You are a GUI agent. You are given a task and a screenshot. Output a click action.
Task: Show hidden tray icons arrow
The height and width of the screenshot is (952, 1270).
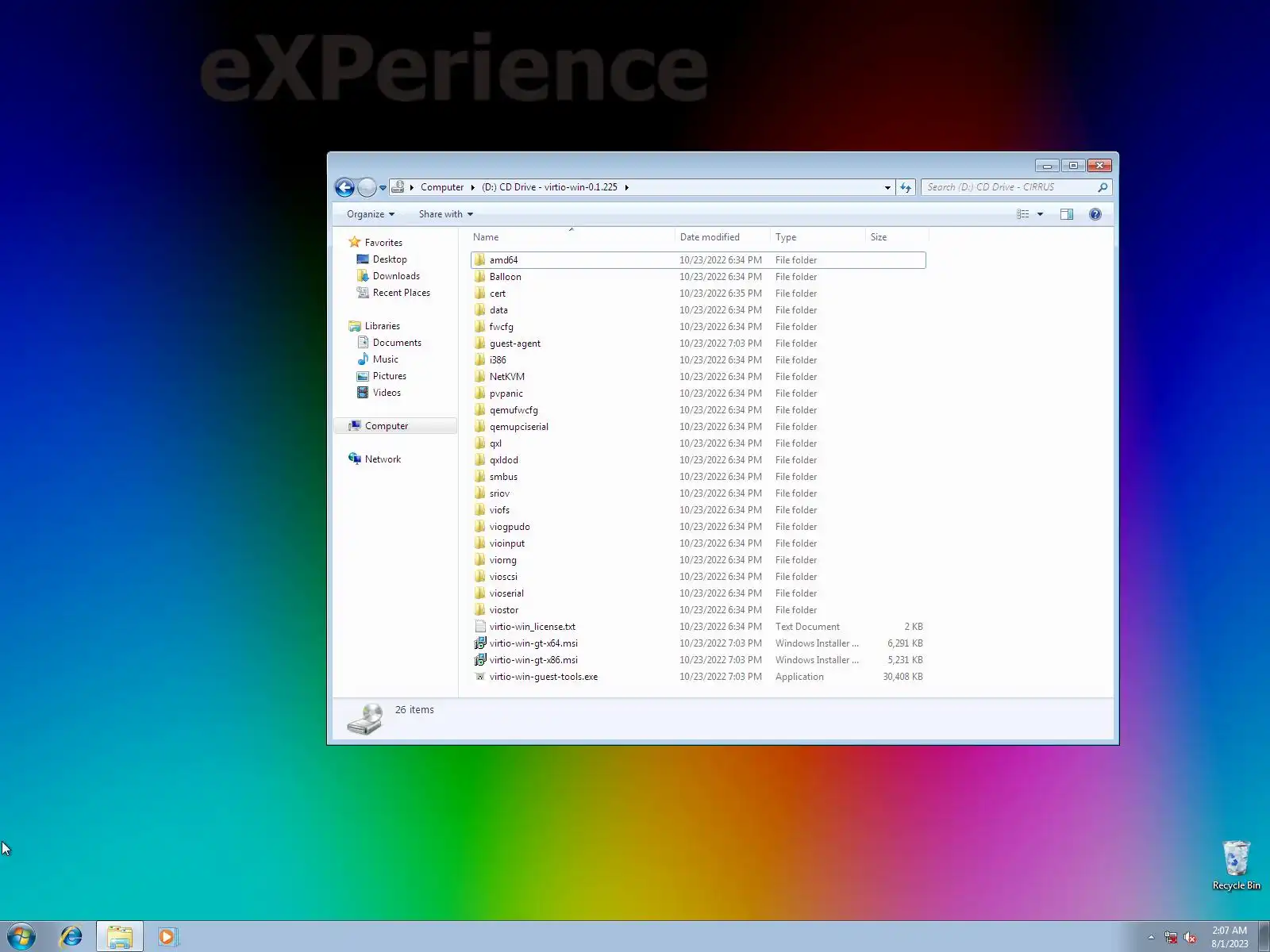(1151, 938)
